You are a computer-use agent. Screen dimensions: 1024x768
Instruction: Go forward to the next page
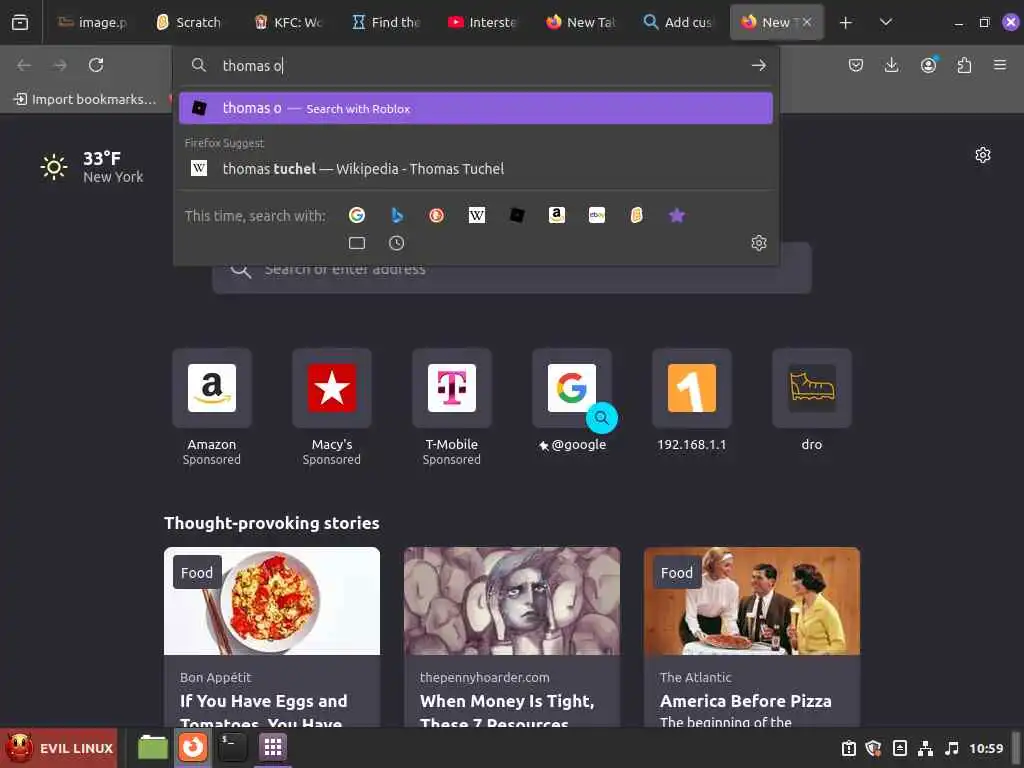tap(60, 65)
